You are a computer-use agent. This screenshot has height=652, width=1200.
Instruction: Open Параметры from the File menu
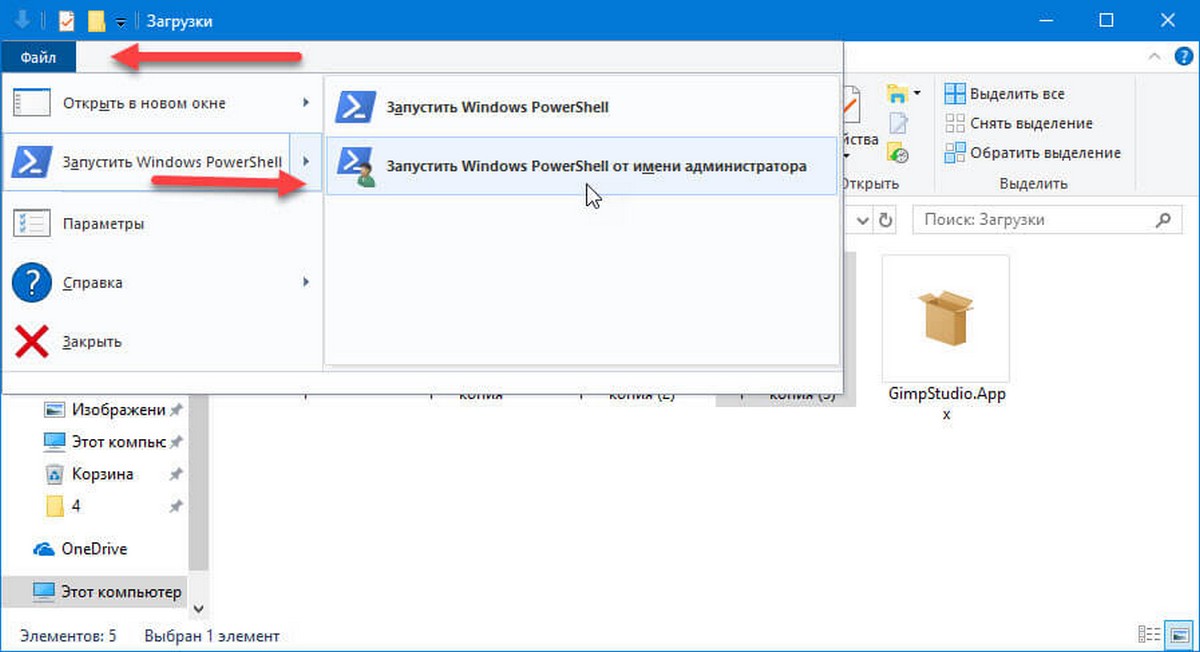[162, 223]
